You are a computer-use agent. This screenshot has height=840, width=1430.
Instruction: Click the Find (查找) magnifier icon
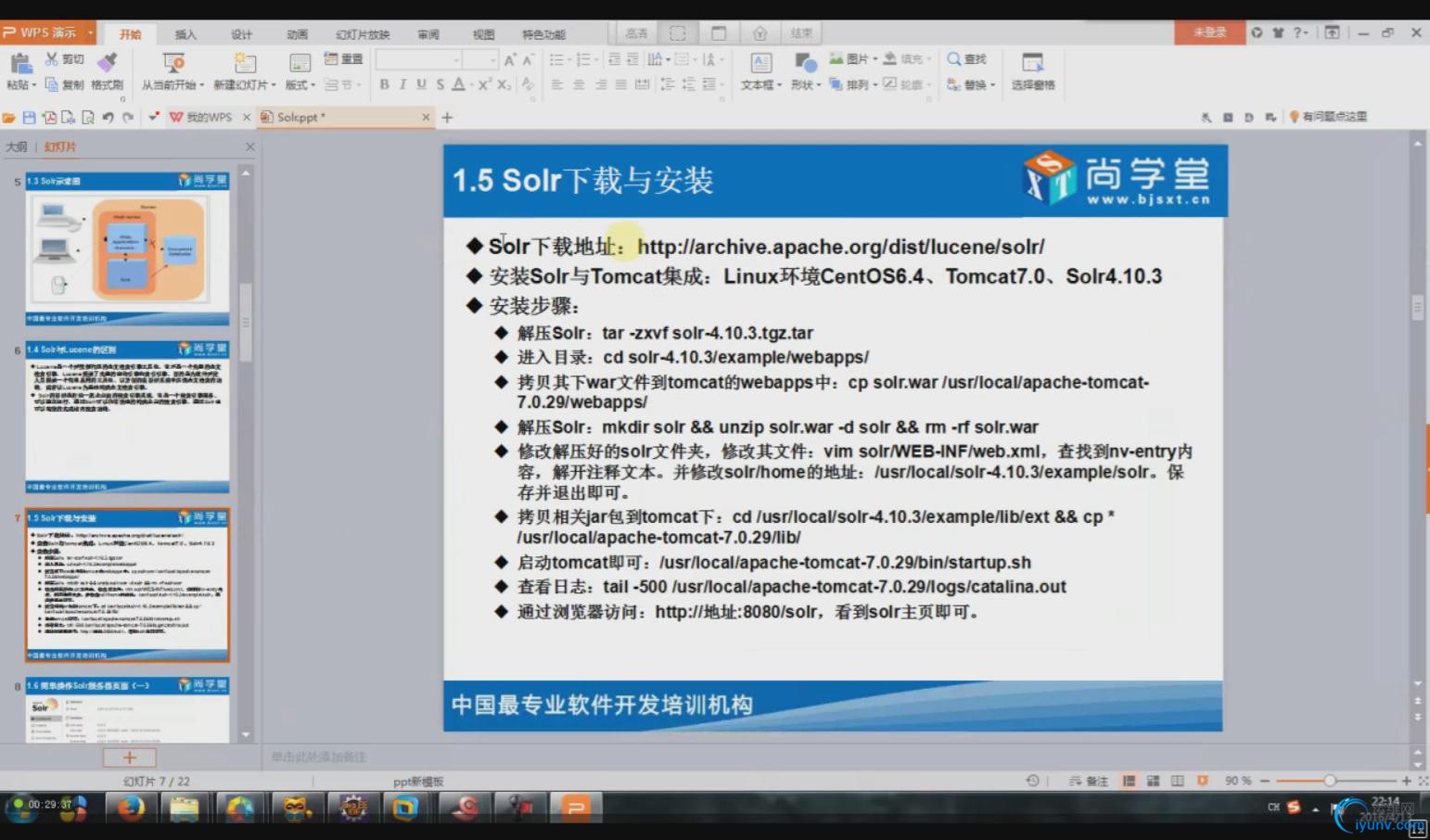click(953, 58)
